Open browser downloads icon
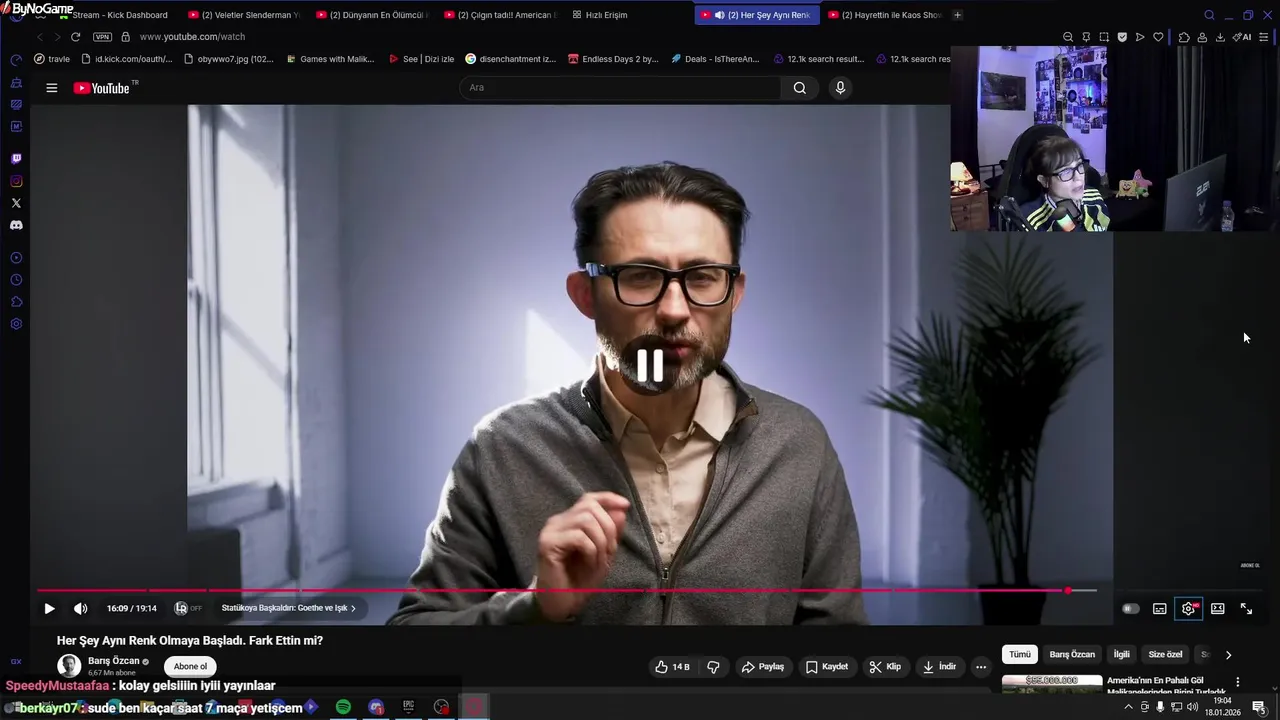 [x=1220, y=37]
